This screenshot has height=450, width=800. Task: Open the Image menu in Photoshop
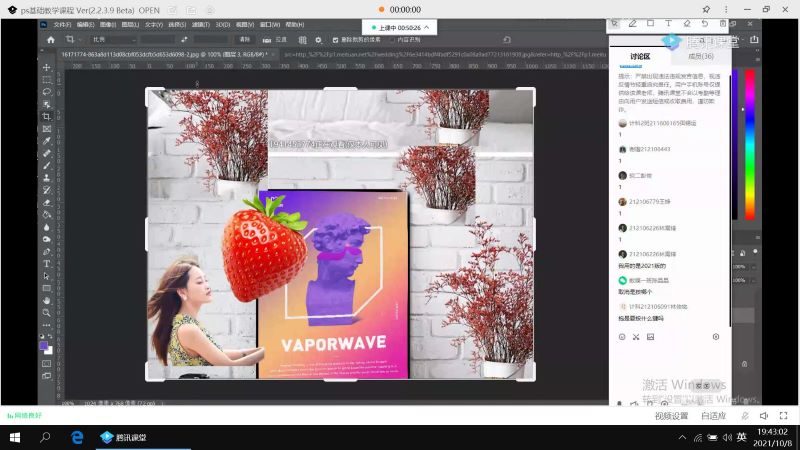click(108, 24)
